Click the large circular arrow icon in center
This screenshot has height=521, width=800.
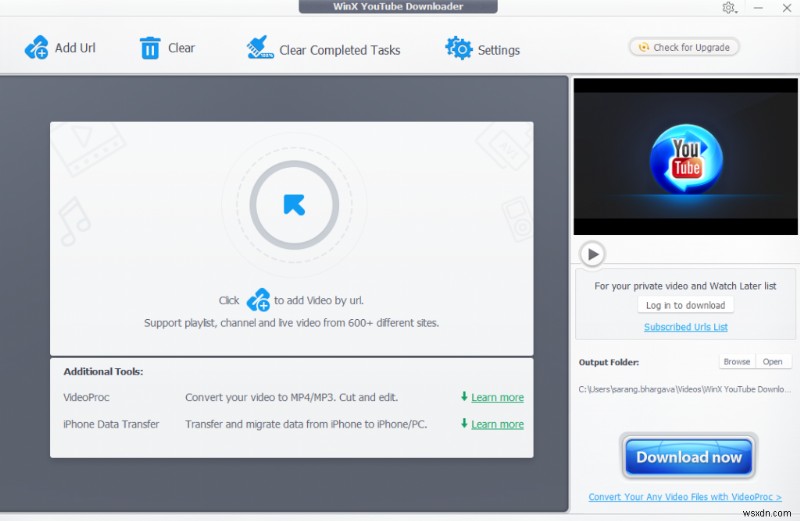pos(294,205)
